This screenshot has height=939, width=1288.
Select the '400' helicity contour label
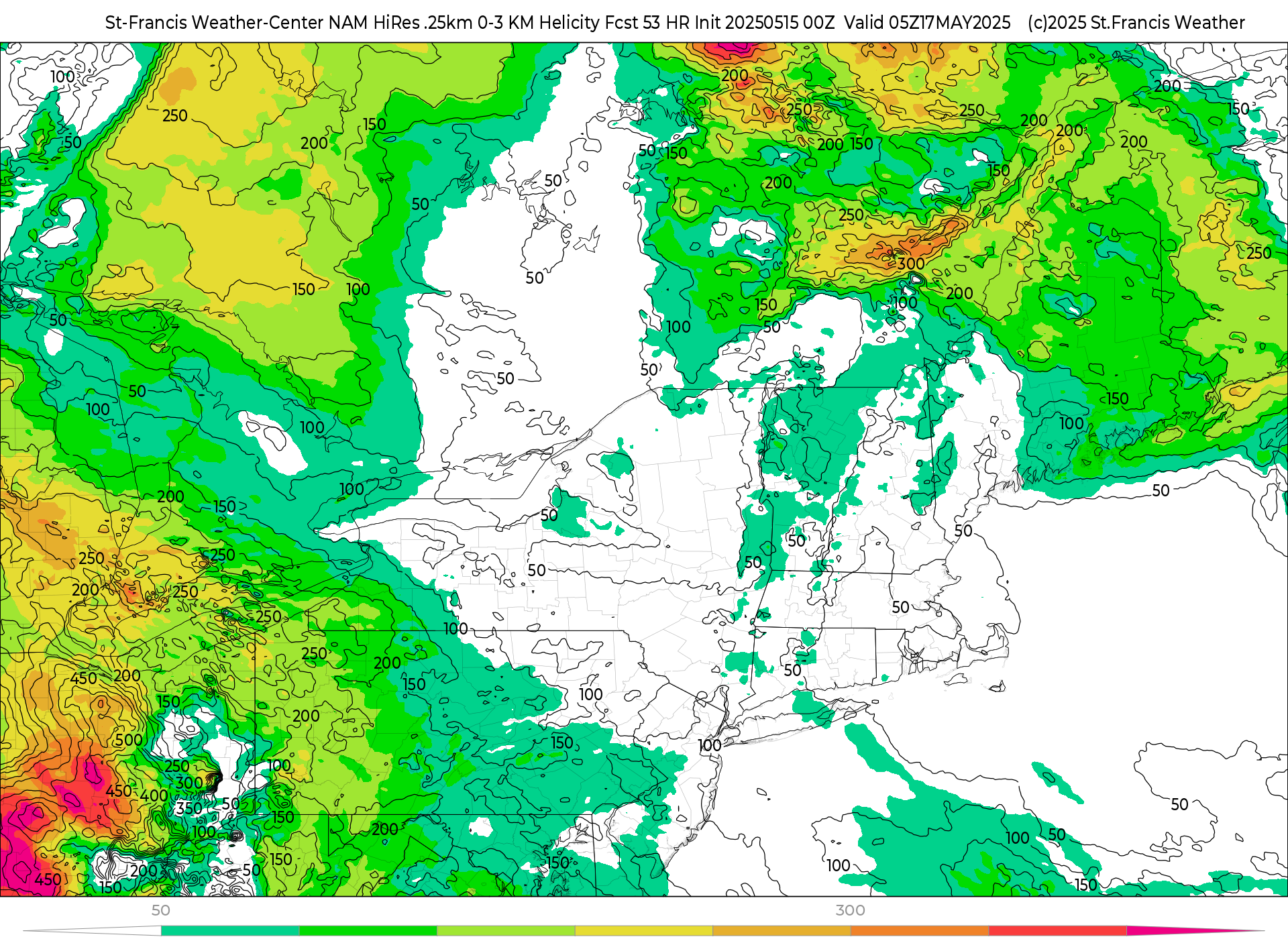coord(154,795)
